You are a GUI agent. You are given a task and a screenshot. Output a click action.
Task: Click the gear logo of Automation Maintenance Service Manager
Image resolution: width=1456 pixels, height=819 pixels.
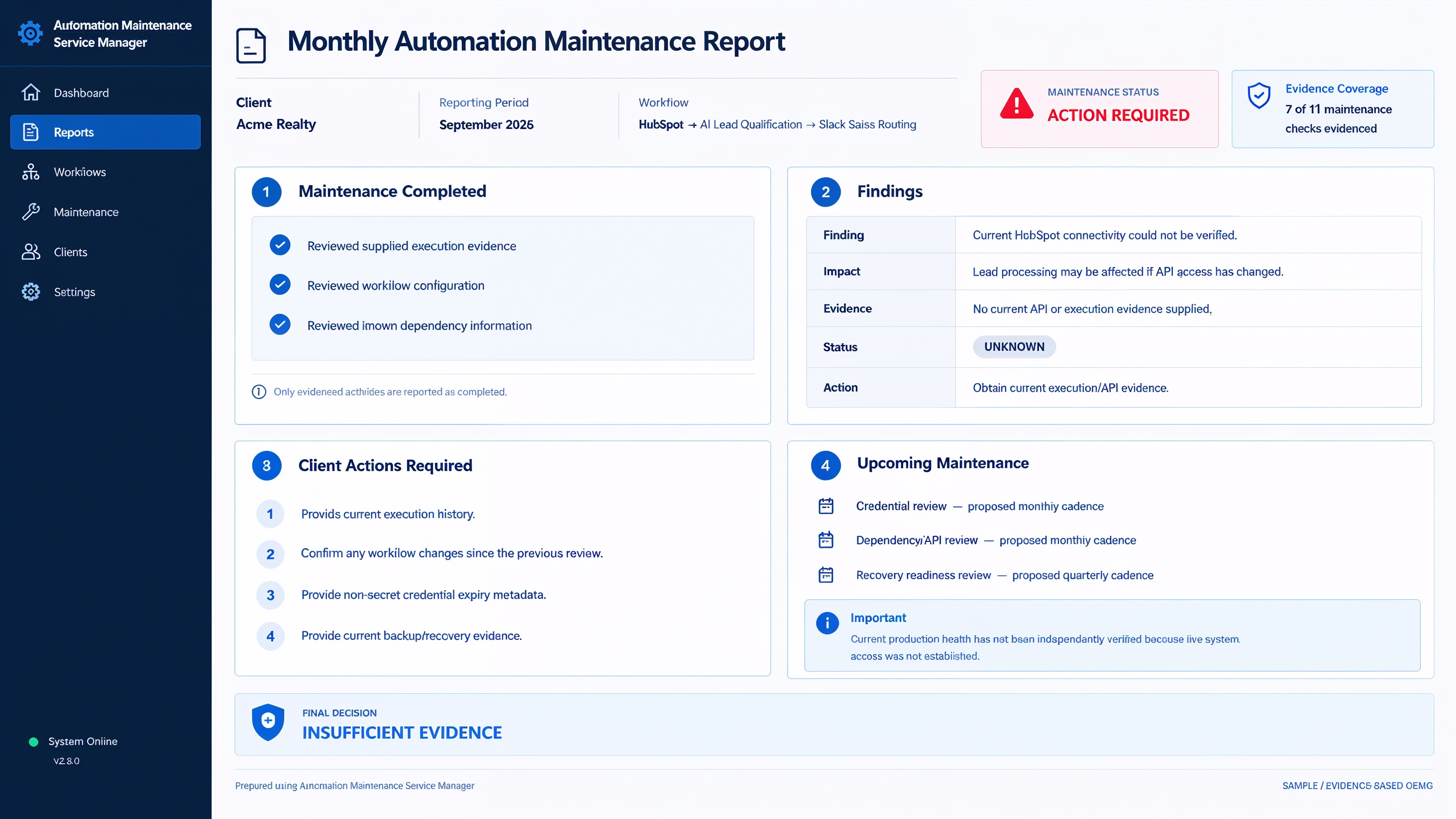30,33
